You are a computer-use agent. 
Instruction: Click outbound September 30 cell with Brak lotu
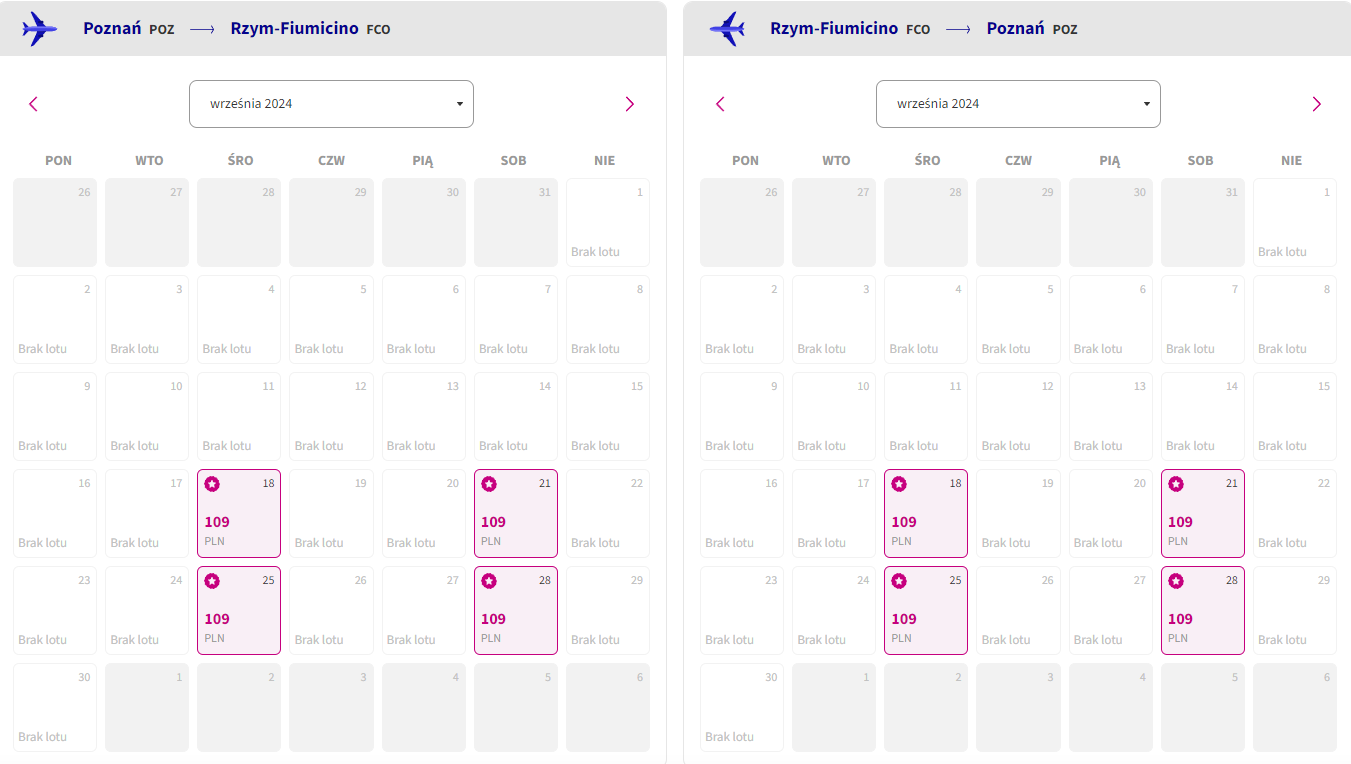(x=55, y=708)
